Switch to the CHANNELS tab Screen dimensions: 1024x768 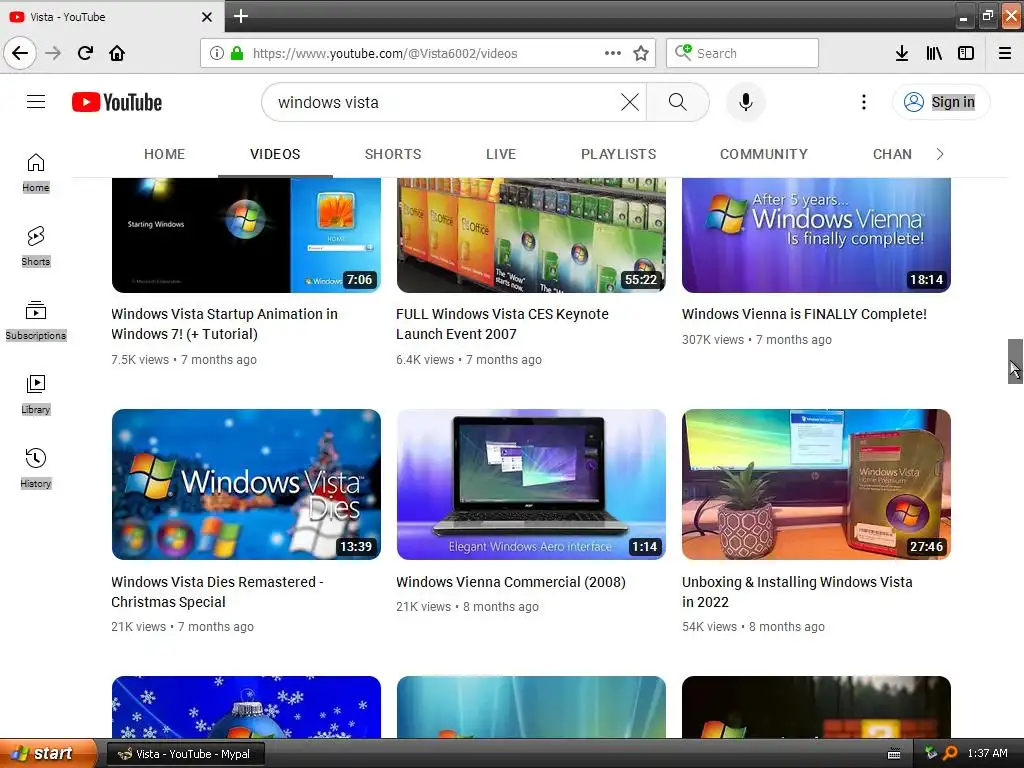[x=892, y=154]
